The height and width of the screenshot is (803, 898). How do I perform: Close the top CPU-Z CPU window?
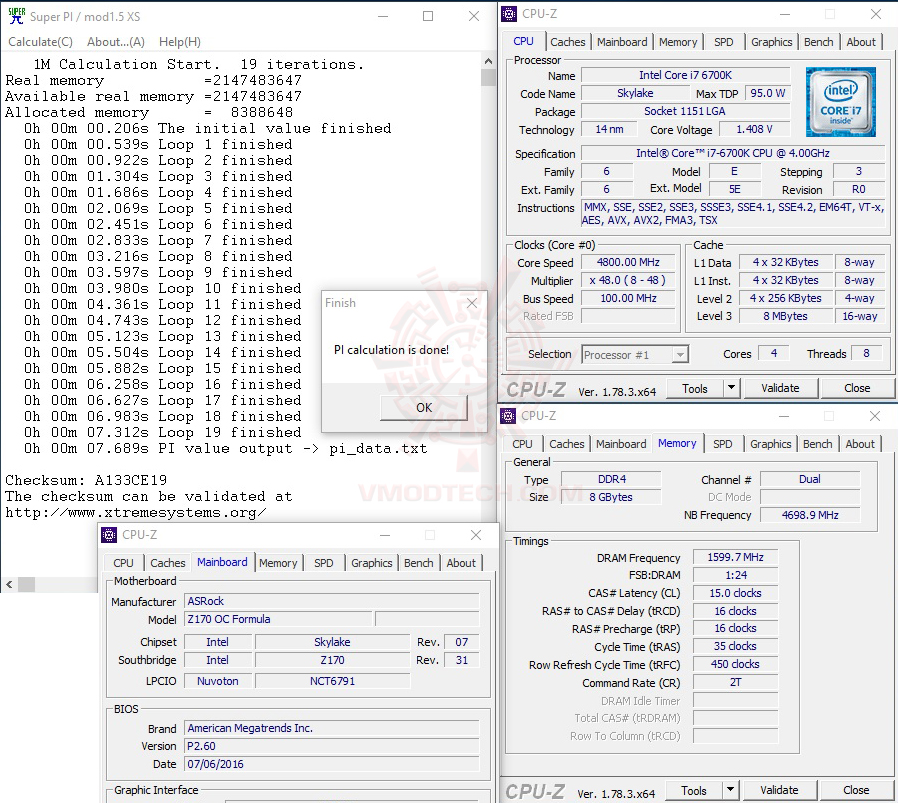(x=876, y=14)
